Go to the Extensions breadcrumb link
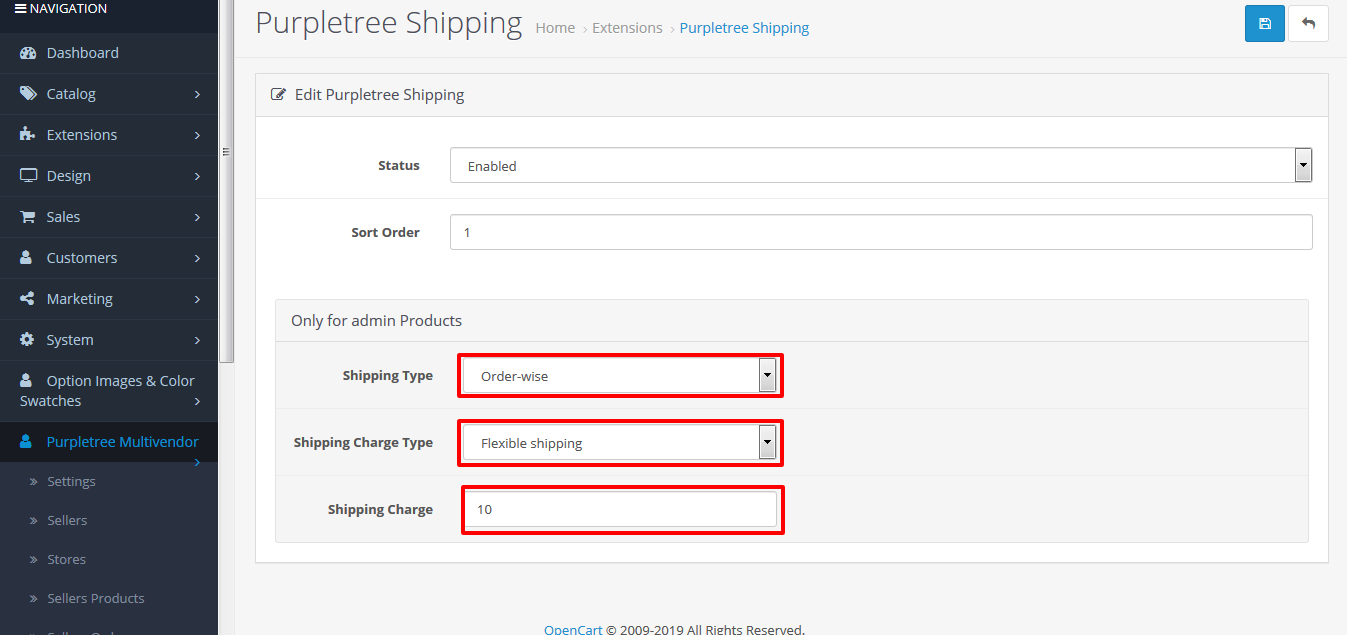 [x=627, y=28]
